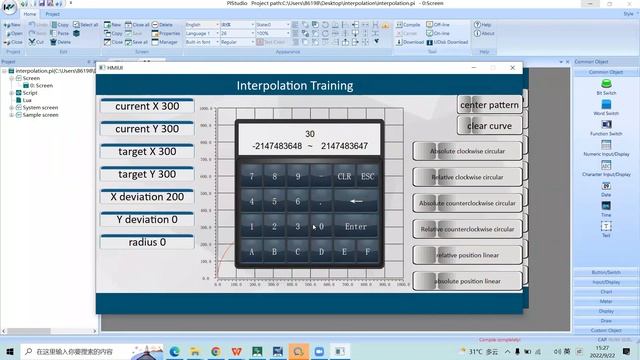Click Relative counterclockwise circular button
The image size is (640, 360).
[467, 229]
